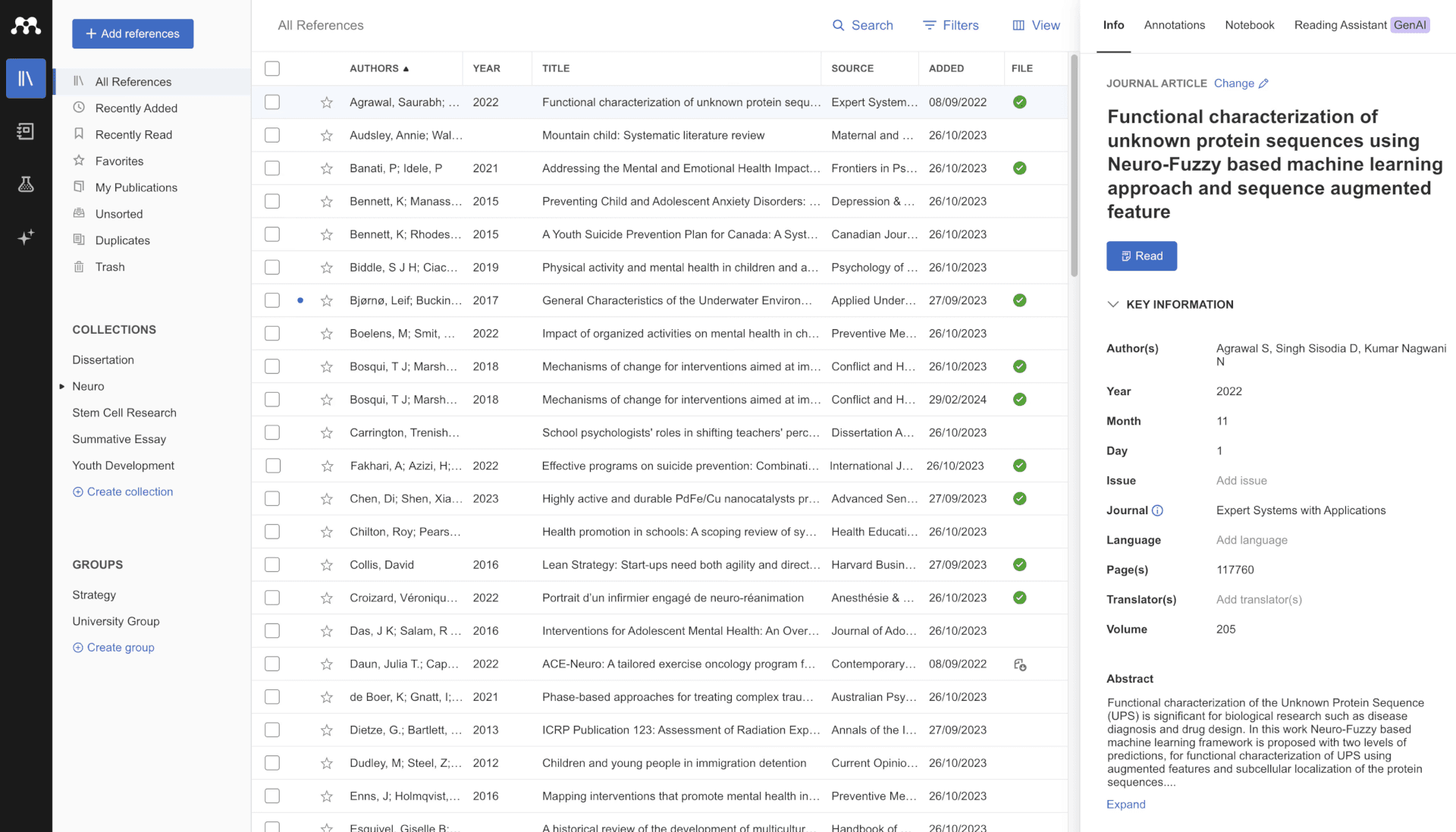Click the sparkle AI icon in left rail
Image resolution: width=1456 pixels, height=832 pixels.
[26, 237]
